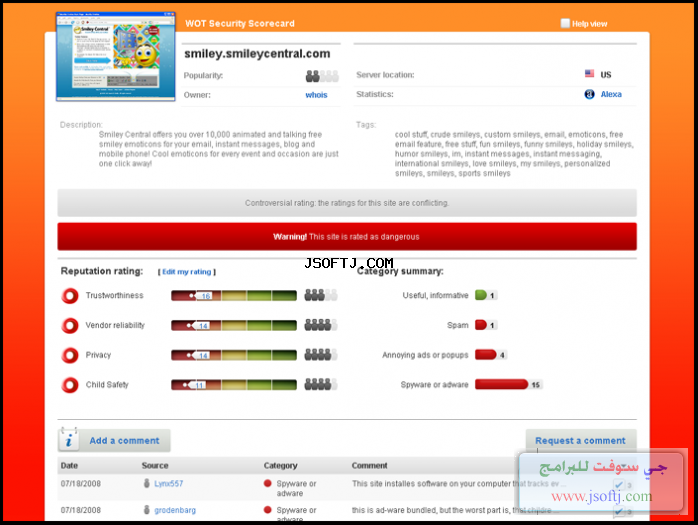Click the Spyware or adware bar
698x525 pixels.
502,384
